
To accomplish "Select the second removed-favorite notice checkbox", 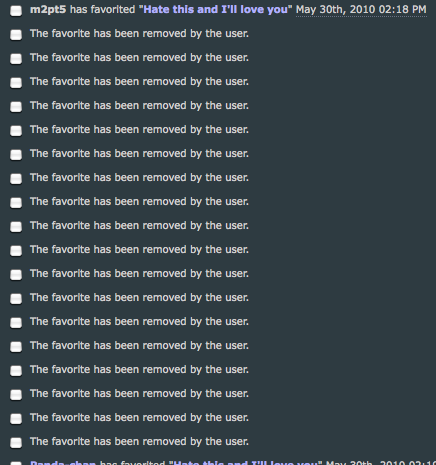I will click(16, 59).
